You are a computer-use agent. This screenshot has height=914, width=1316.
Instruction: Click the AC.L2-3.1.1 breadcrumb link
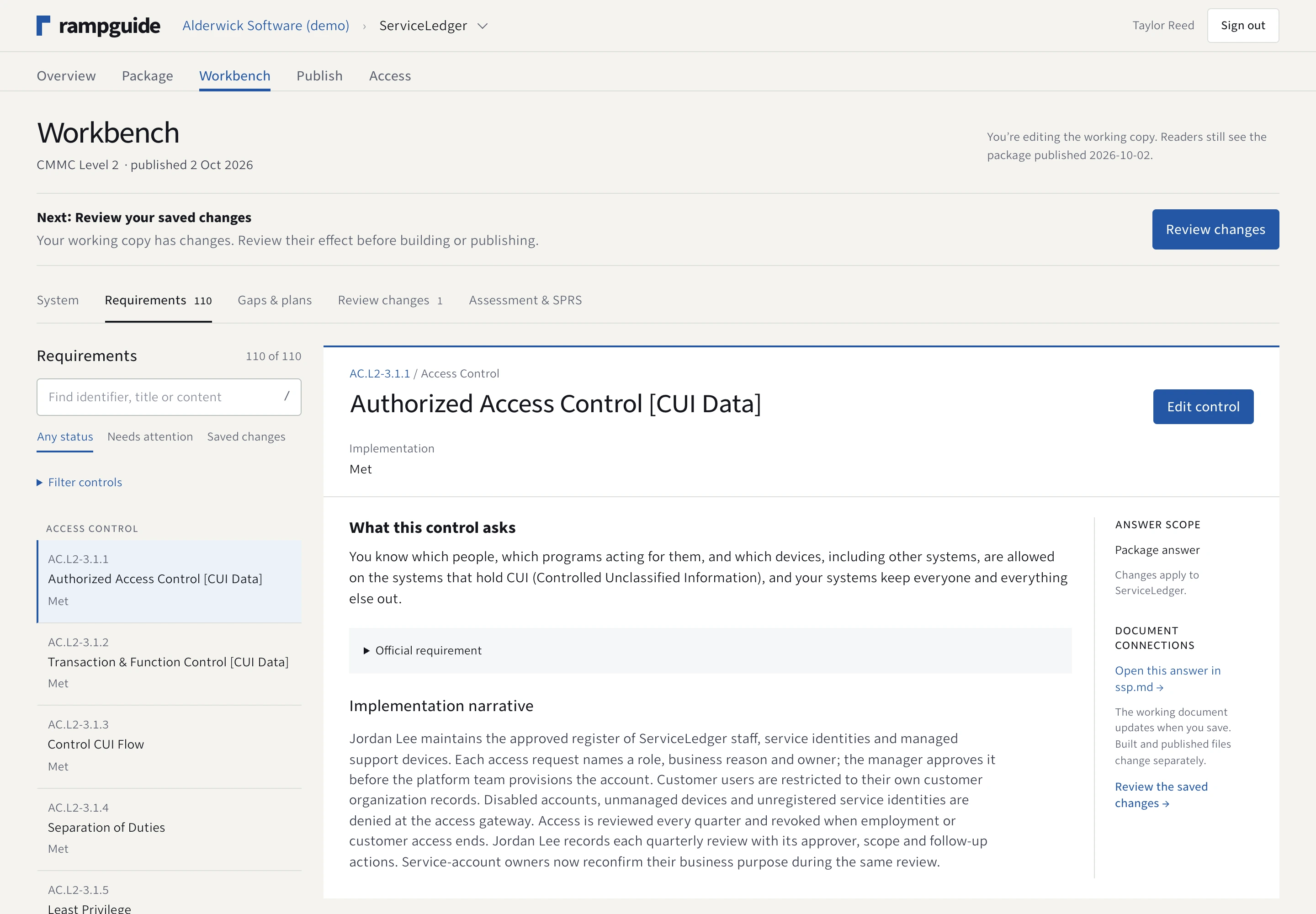[380, 374]
